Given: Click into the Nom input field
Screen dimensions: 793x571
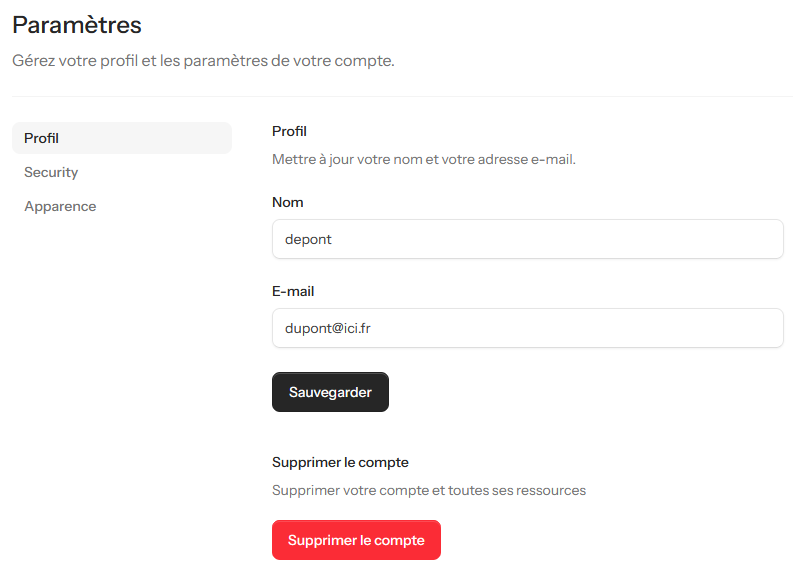Looking at the screenshot, I should [527, 239].
